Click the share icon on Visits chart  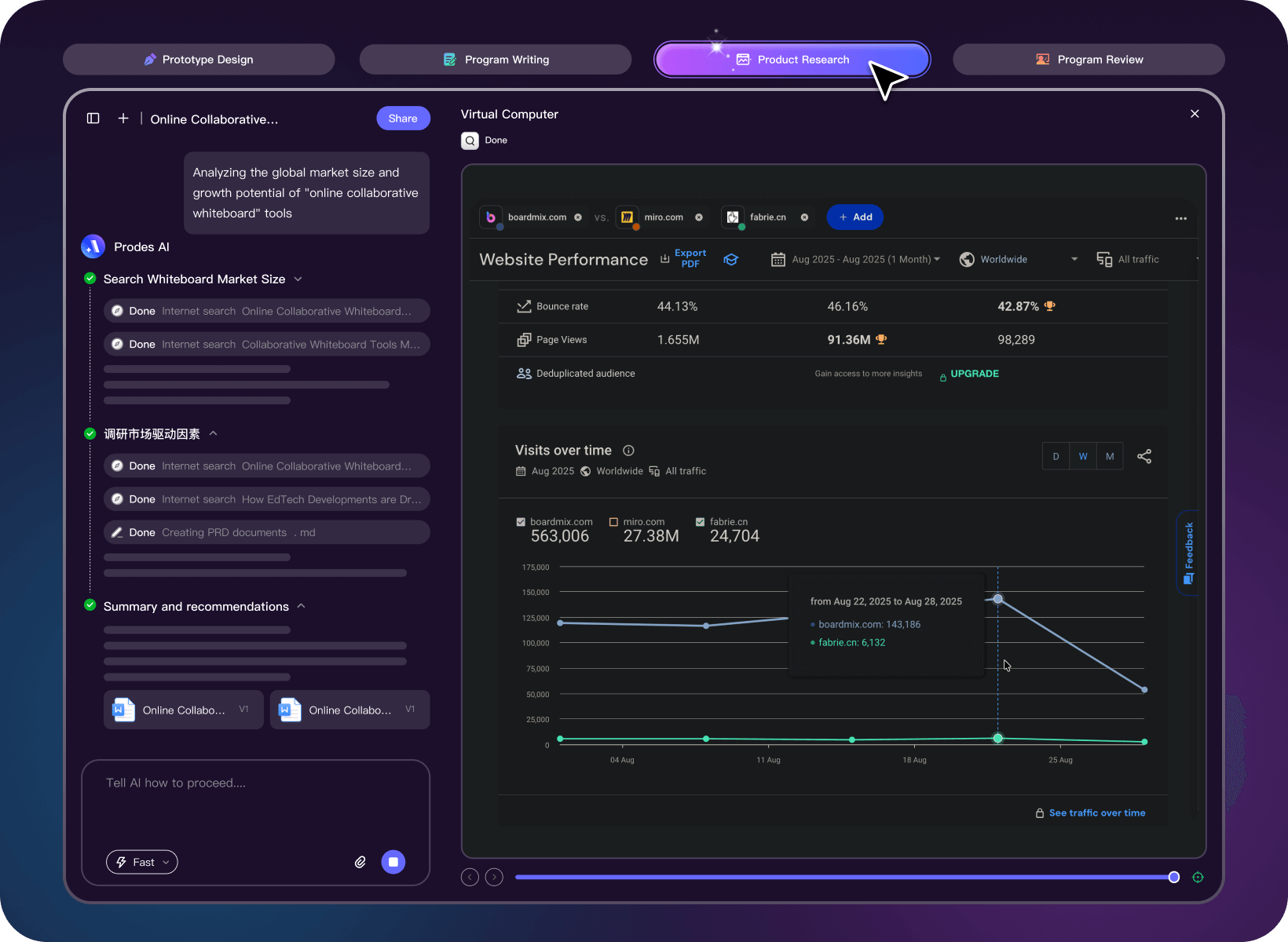[1144, 456]
